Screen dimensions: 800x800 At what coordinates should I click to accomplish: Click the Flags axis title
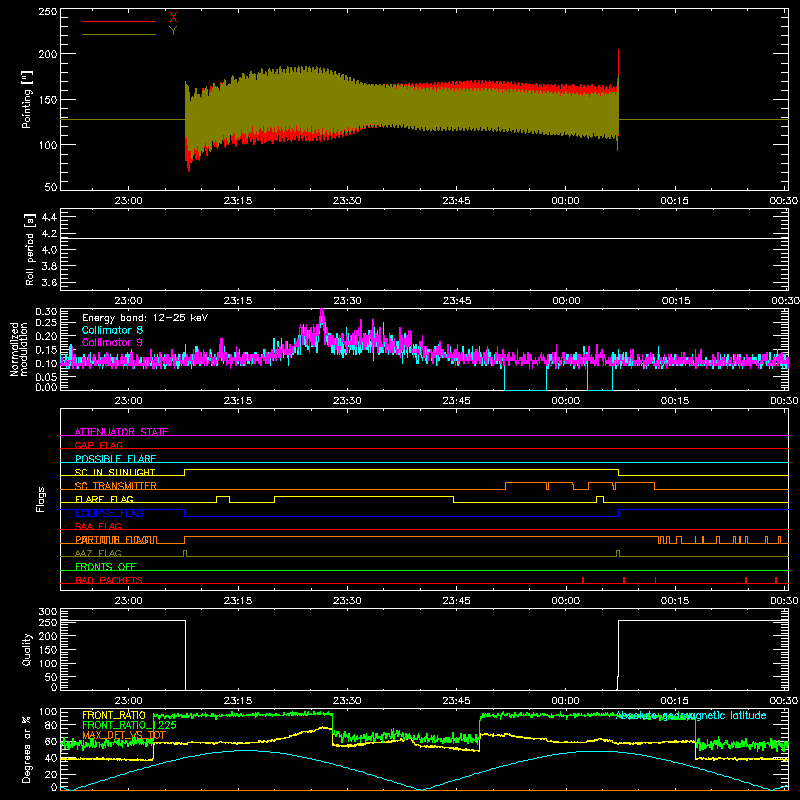coord(41,499)
